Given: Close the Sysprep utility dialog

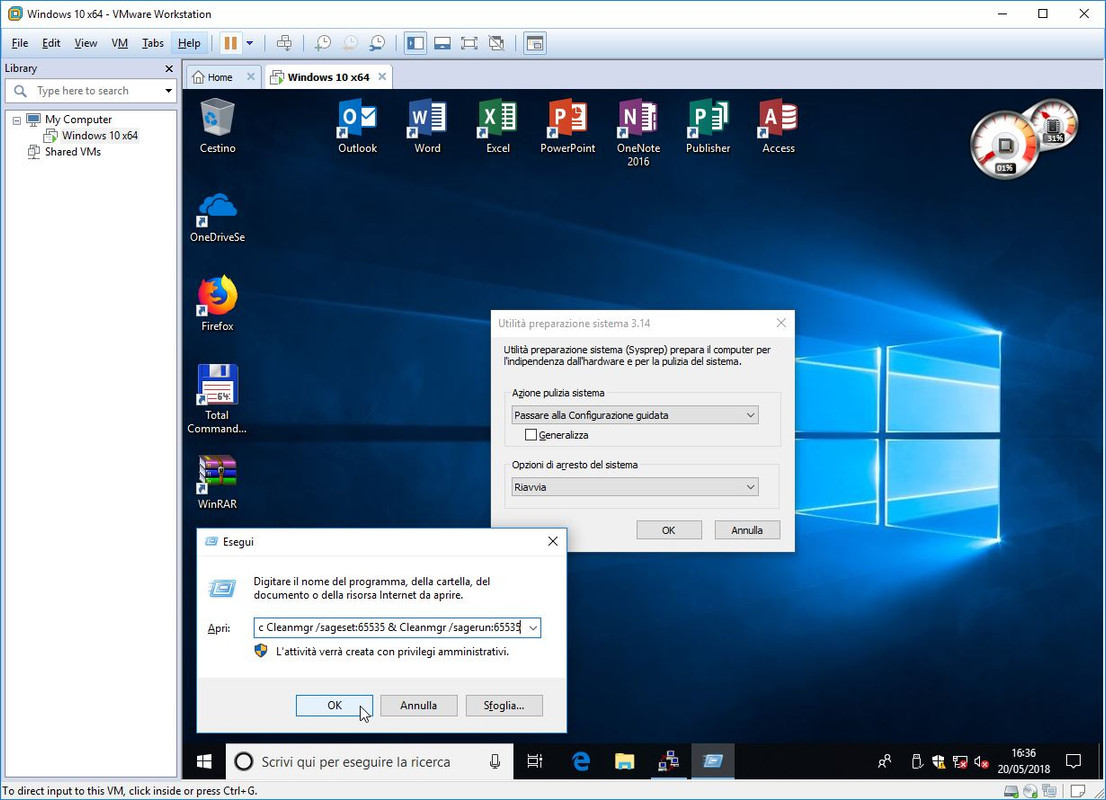Looking at the screenshot, I should point(781,323).
